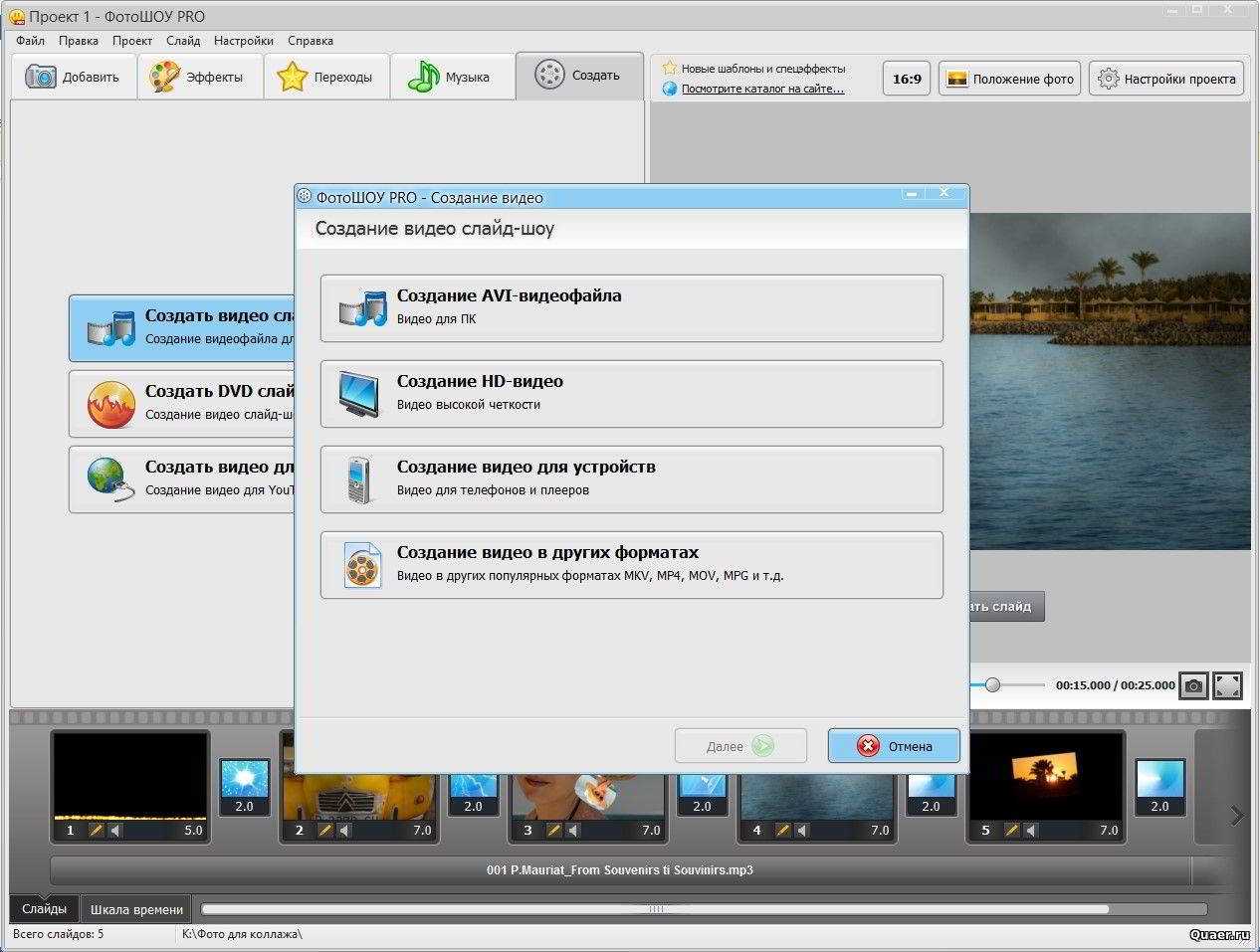Open the Настройки menu
This screenshot has width=1260, height=952.
tap(244, 41)
